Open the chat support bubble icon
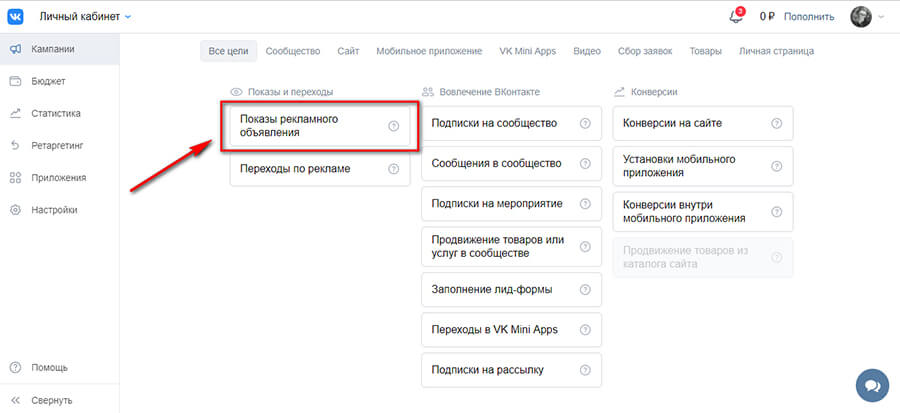 click(872, 385)
